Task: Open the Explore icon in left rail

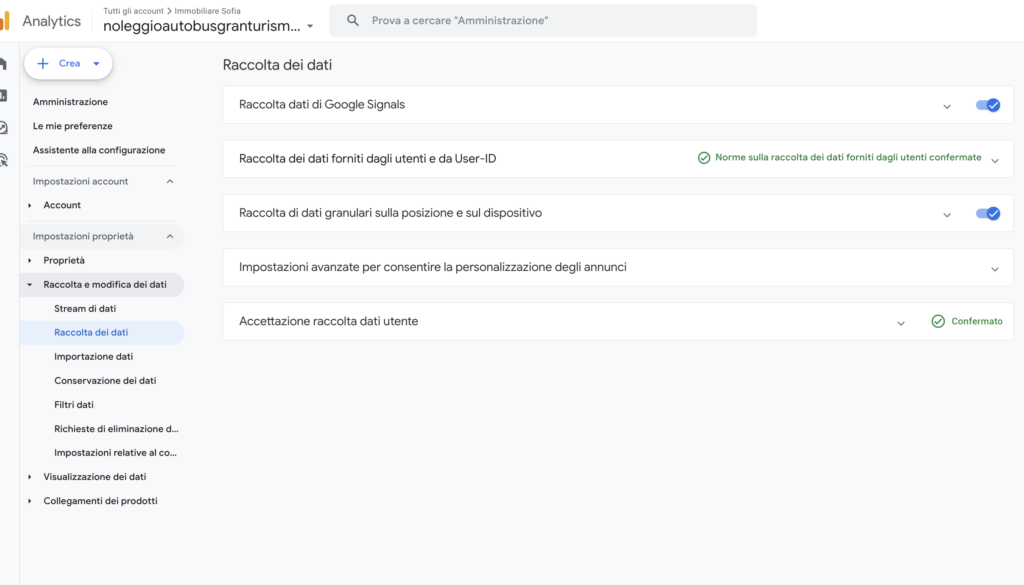Action: click(x=4, y=127)
